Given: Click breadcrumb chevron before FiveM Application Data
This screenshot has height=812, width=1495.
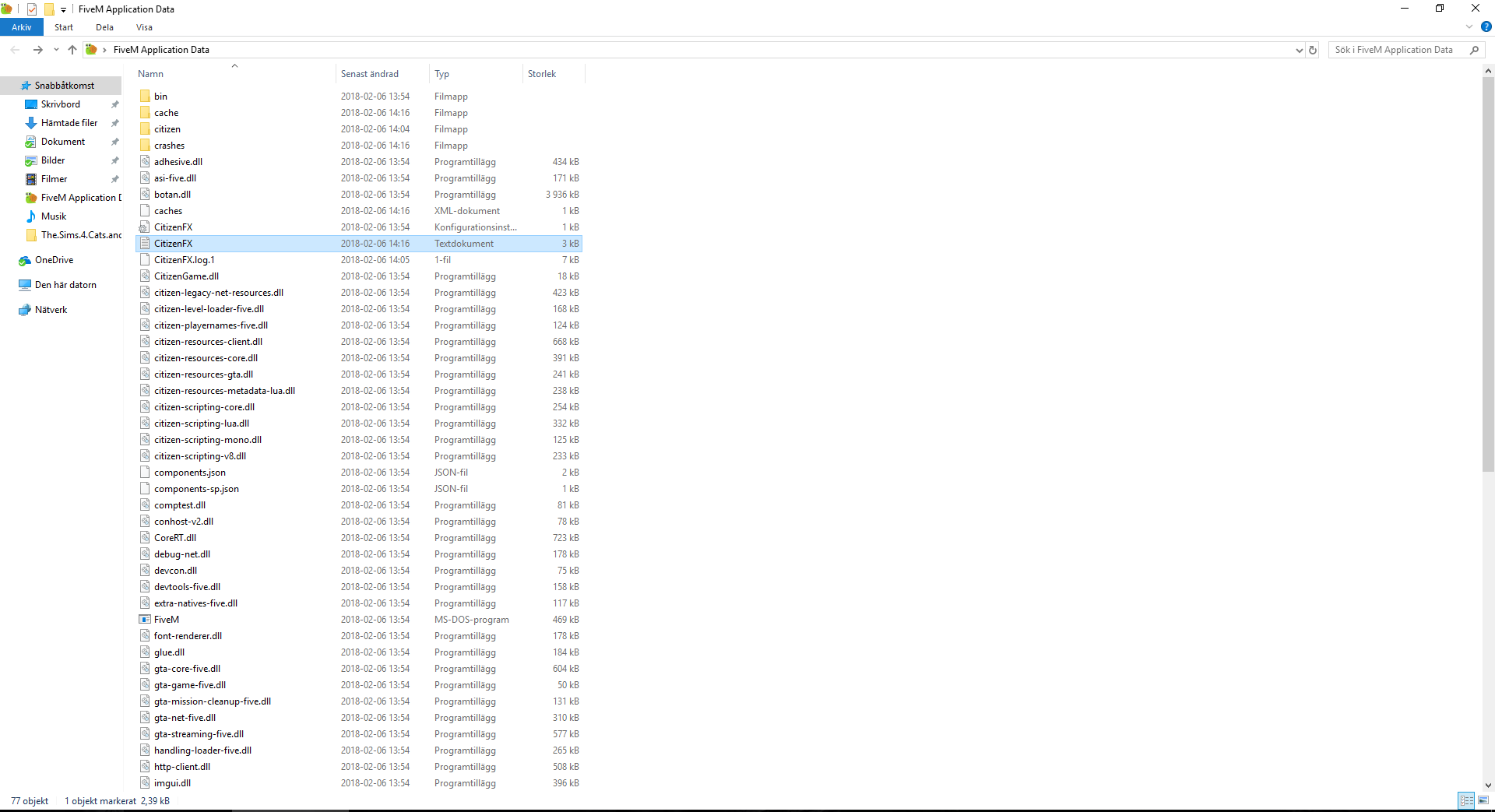Looking at the screenshot, I should tap(104, 50).
